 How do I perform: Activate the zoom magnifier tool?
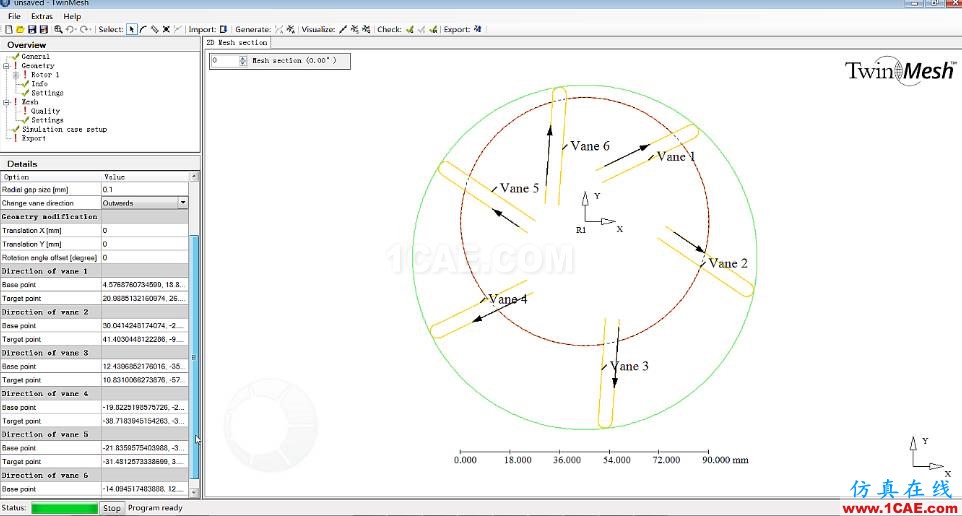[x=58, y=29]
